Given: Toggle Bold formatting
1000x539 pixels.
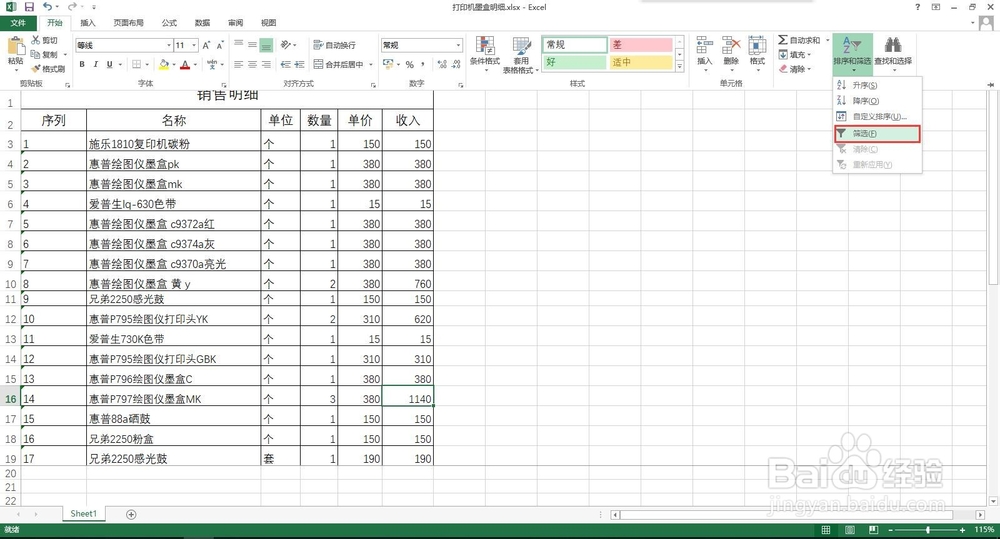Looking at the screenshot, I should (x=82, y=64).
